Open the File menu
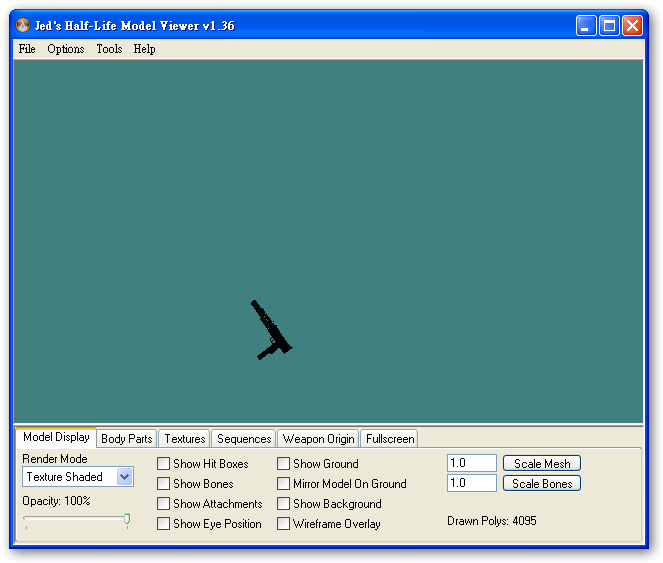663x563 pixels. click(x=27, y=49)
